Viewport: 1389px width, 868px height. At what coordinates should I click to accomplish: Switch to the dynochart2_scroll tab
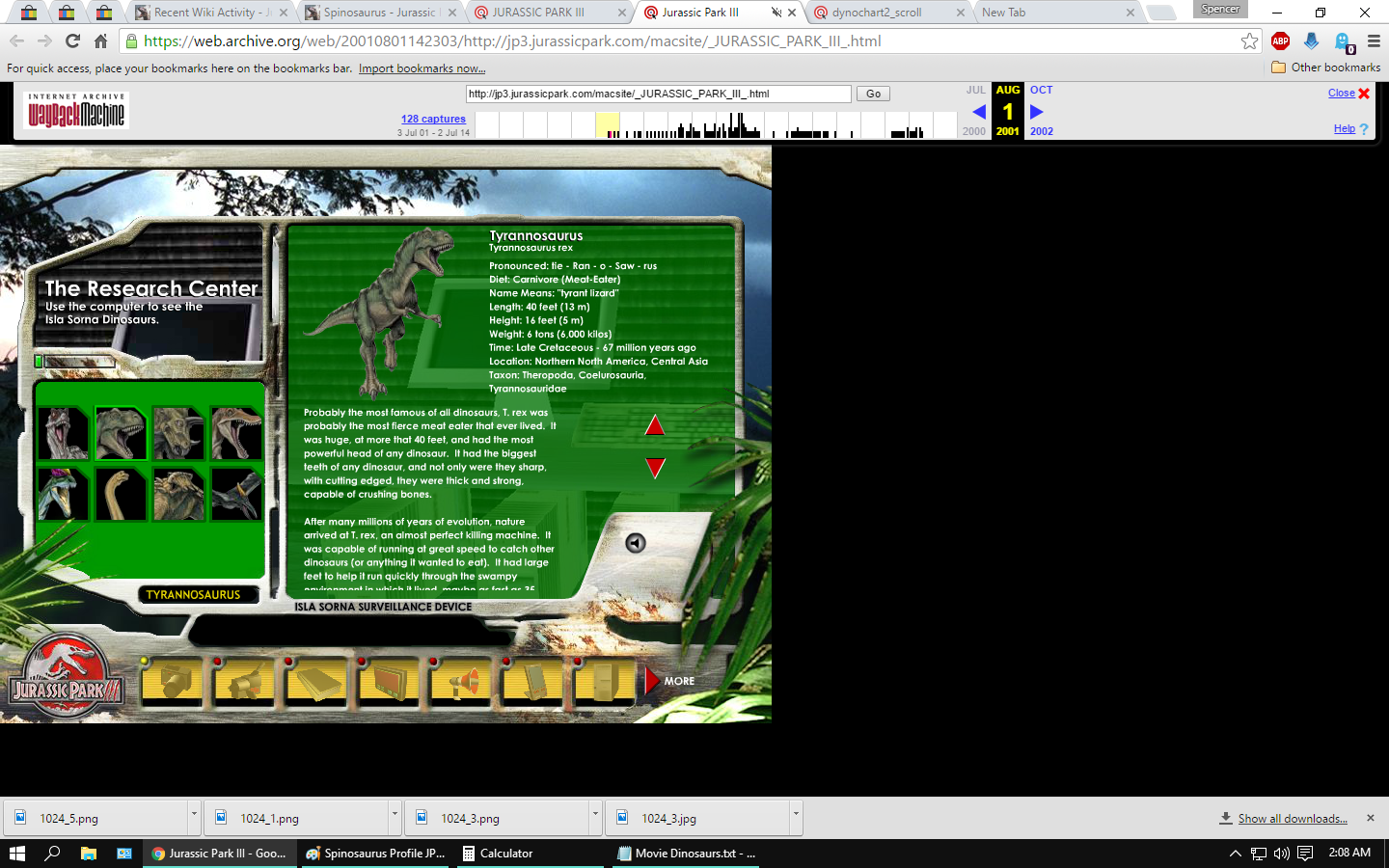(x=876, y=13)
